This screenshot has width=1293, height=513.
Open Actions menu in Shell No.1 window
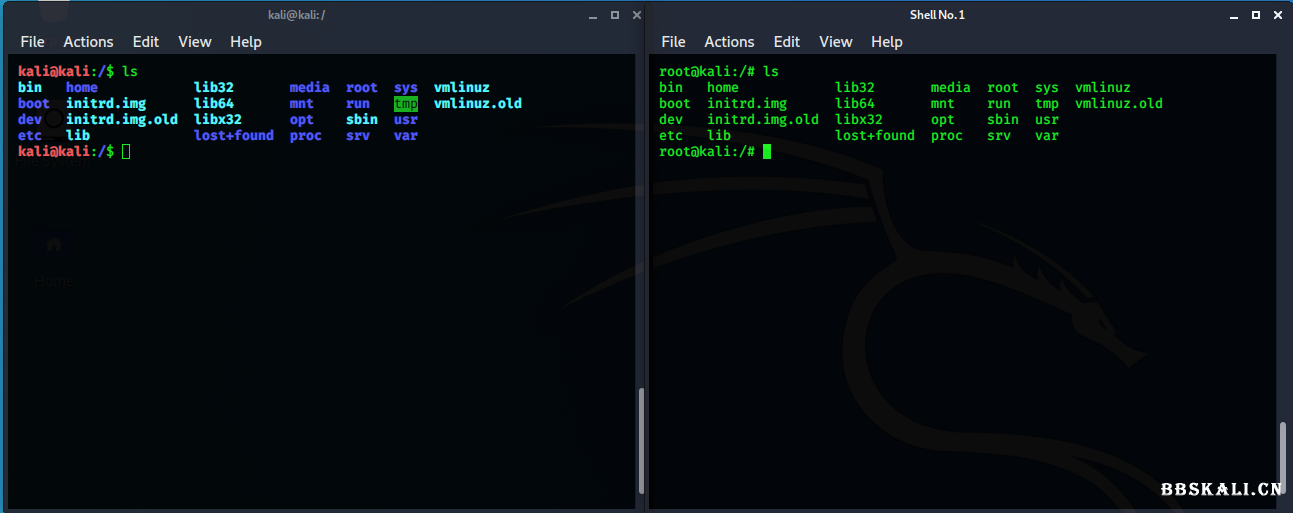click(729, 41)
